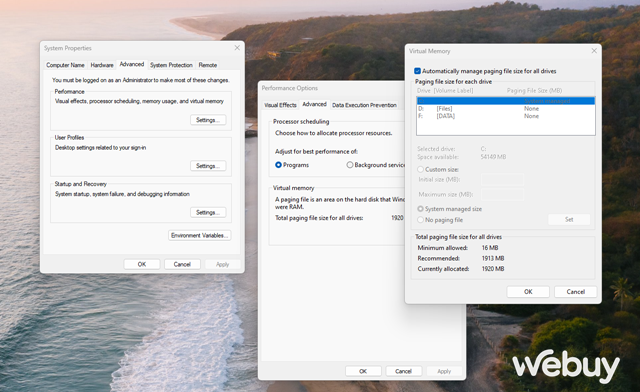The width and height of the screenshot is (640, 392).
Task: Open Performance Settings in System Properties
Action: click(208, 120)
